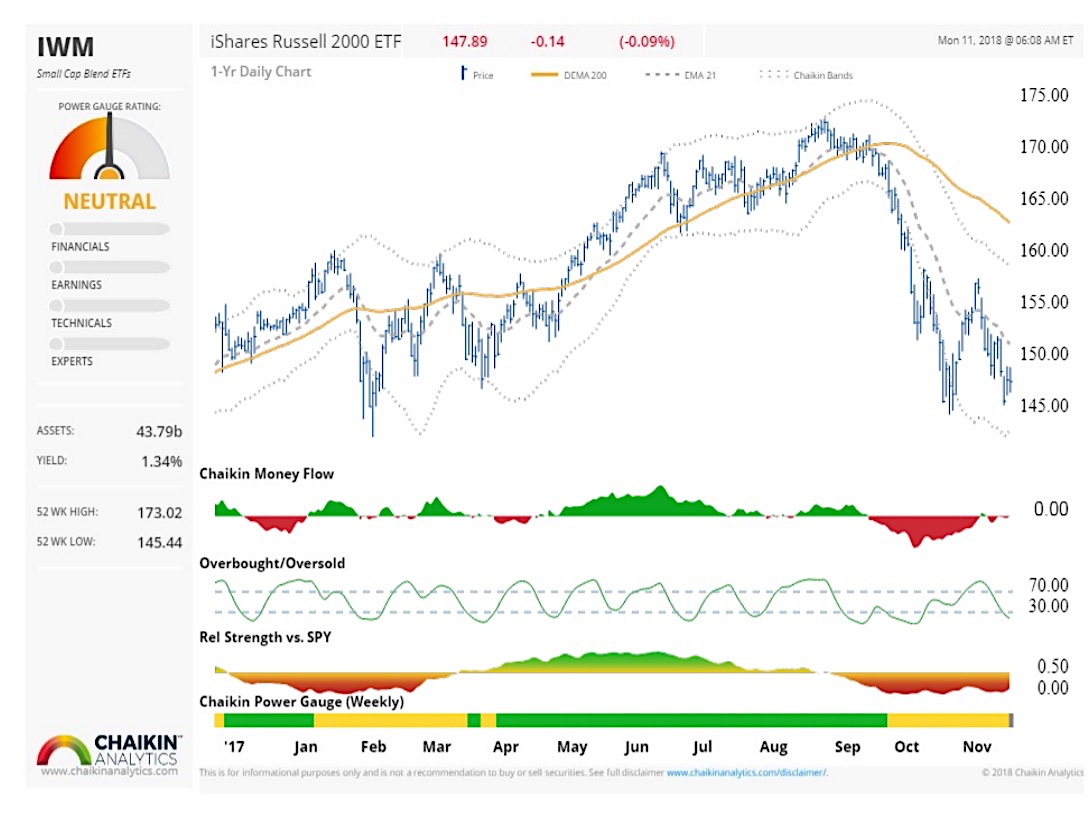Click the 165.00 price axis label
This screenshot has height=822, width=1091.
(x=1044, y=199)
